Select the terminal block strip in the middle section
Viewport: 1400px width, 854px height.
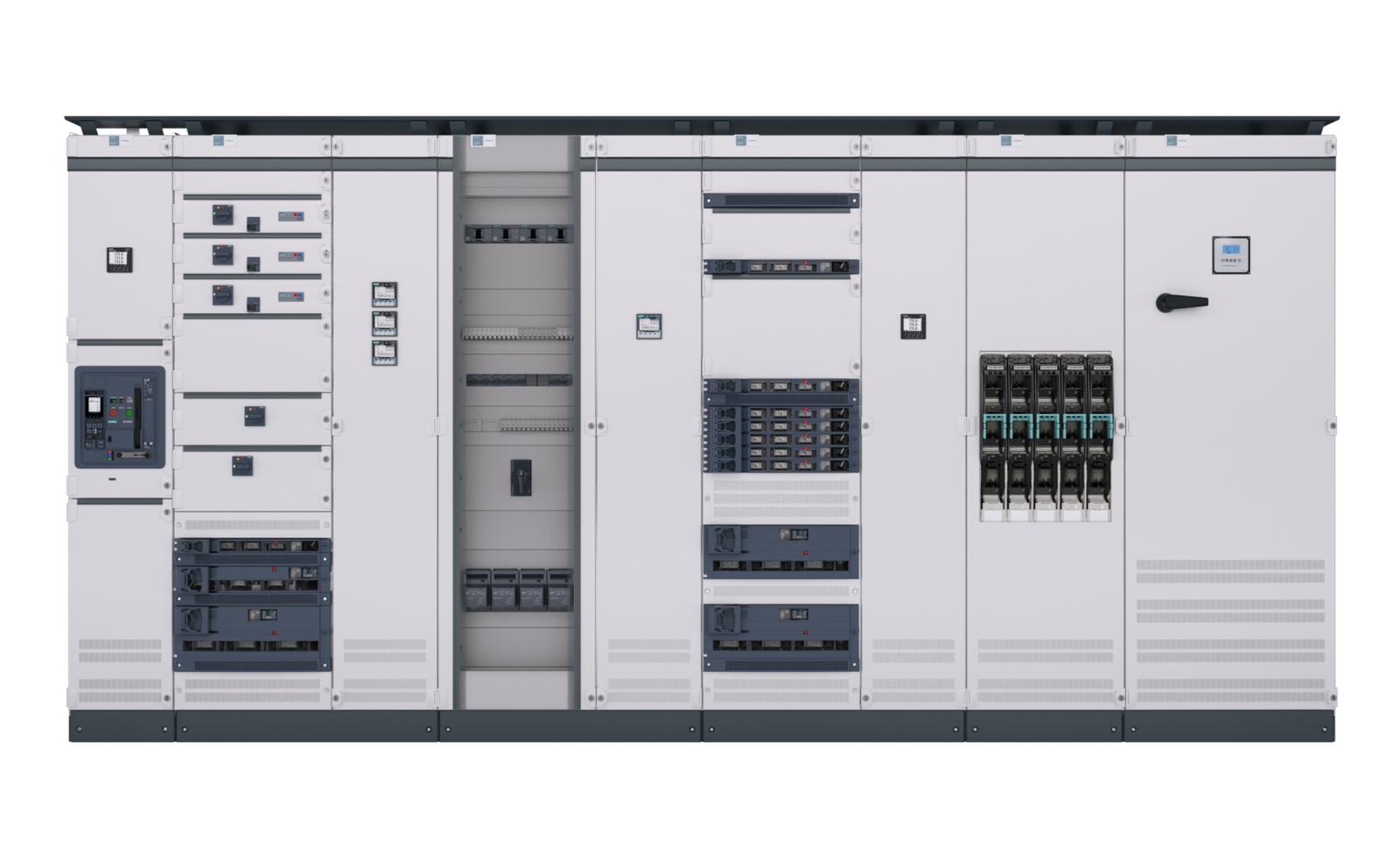point(518,334)
